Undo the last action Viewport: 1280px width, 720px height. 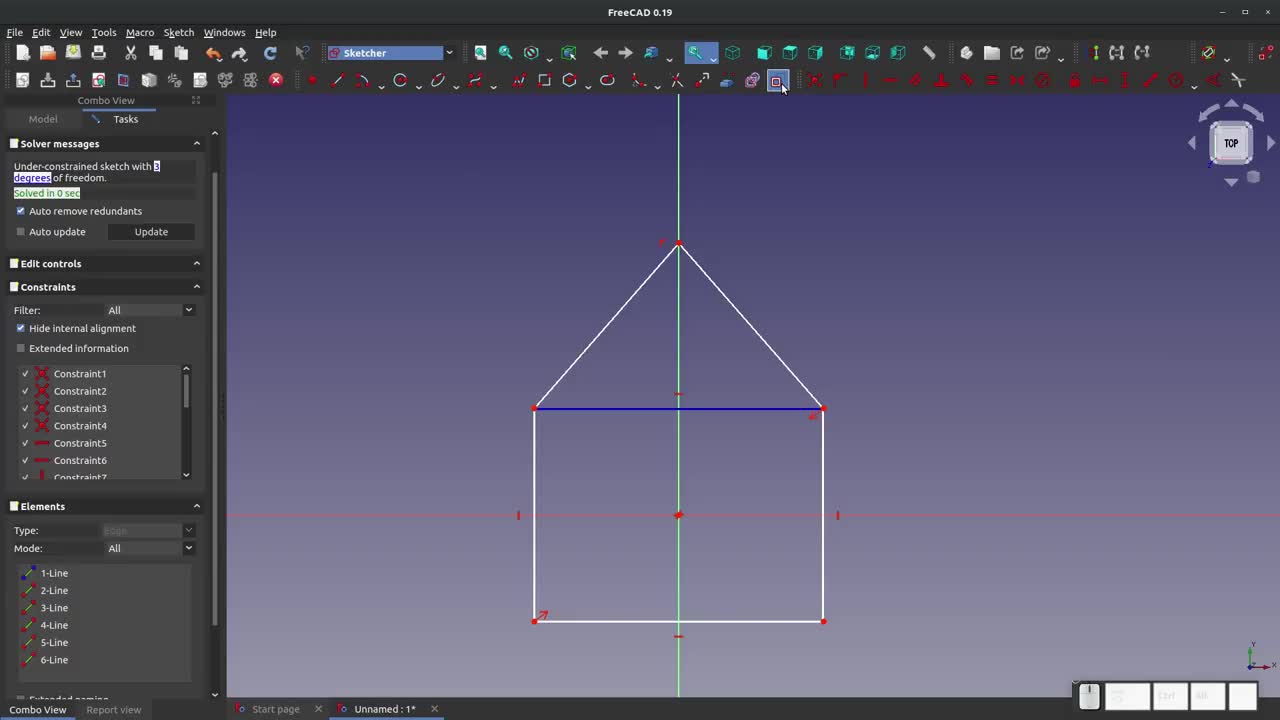point(213,53)
